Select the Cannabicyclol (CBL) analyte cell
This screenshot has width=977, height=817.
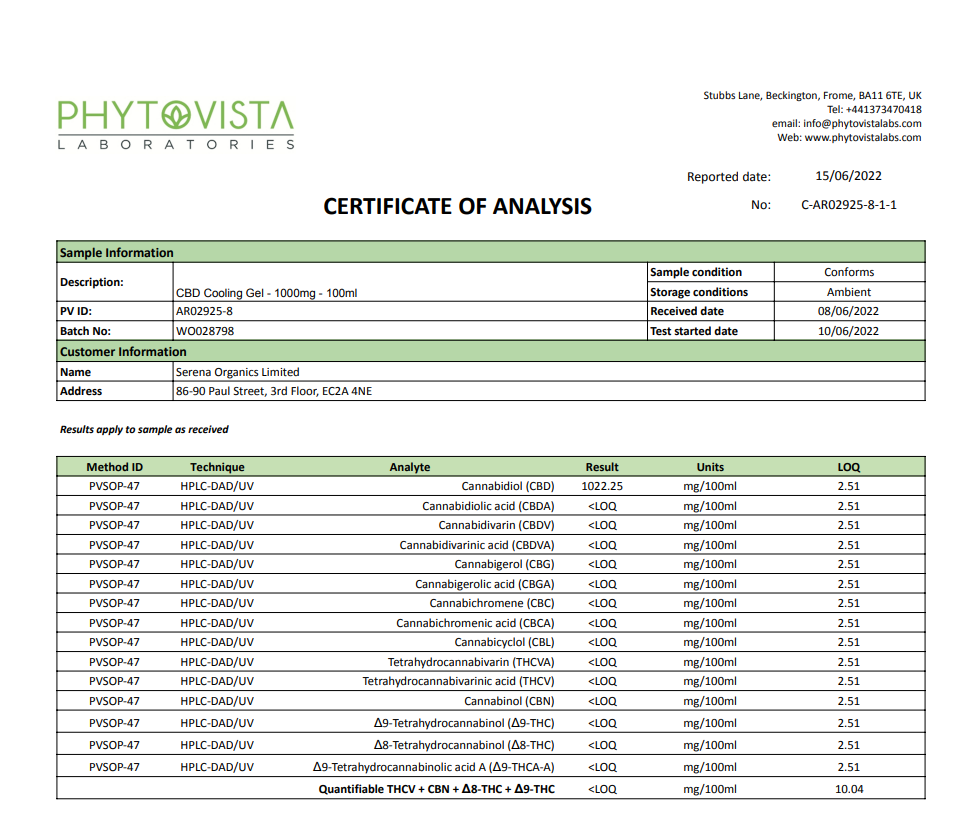pyautogui.click(x=504, y=642)
